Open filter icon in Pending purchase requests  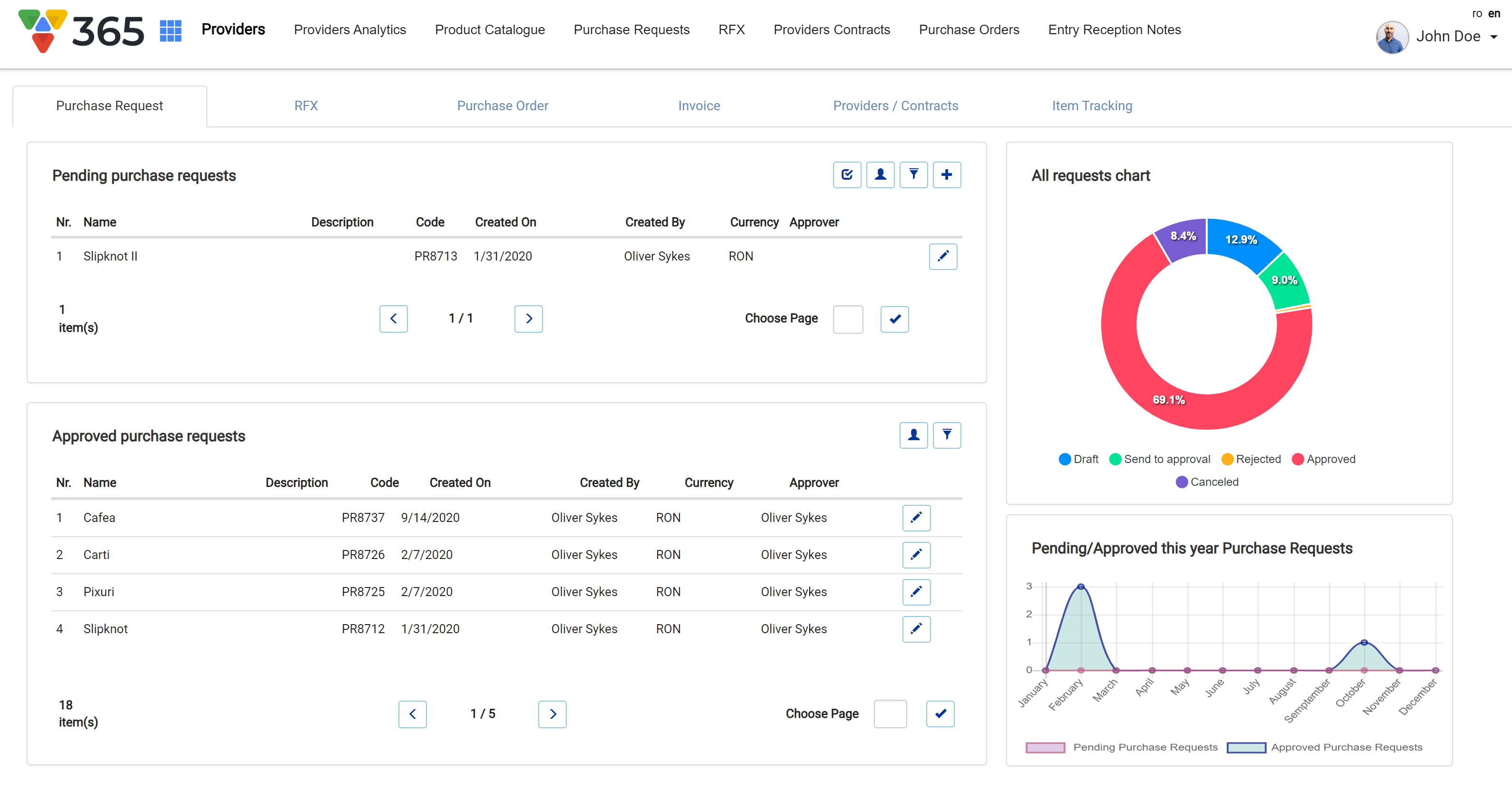(913, 174)
